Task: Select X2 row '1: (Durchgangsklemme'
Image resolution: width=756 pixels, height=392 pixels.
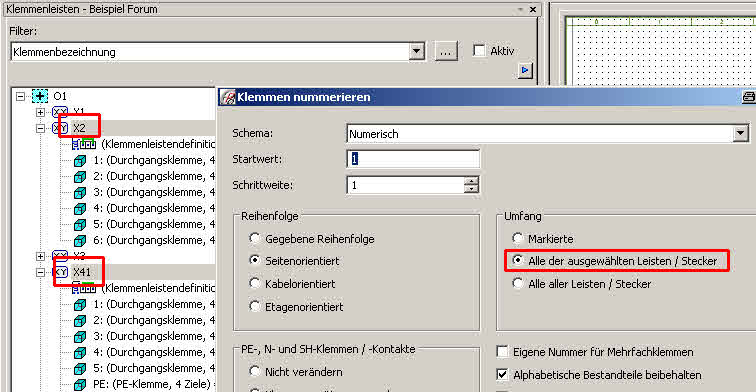Action: point(154,160)
